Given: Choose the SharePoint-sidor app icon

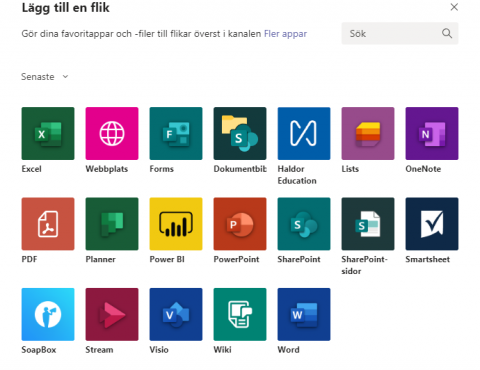Looking at the screenshot, I should pos(368,224).
